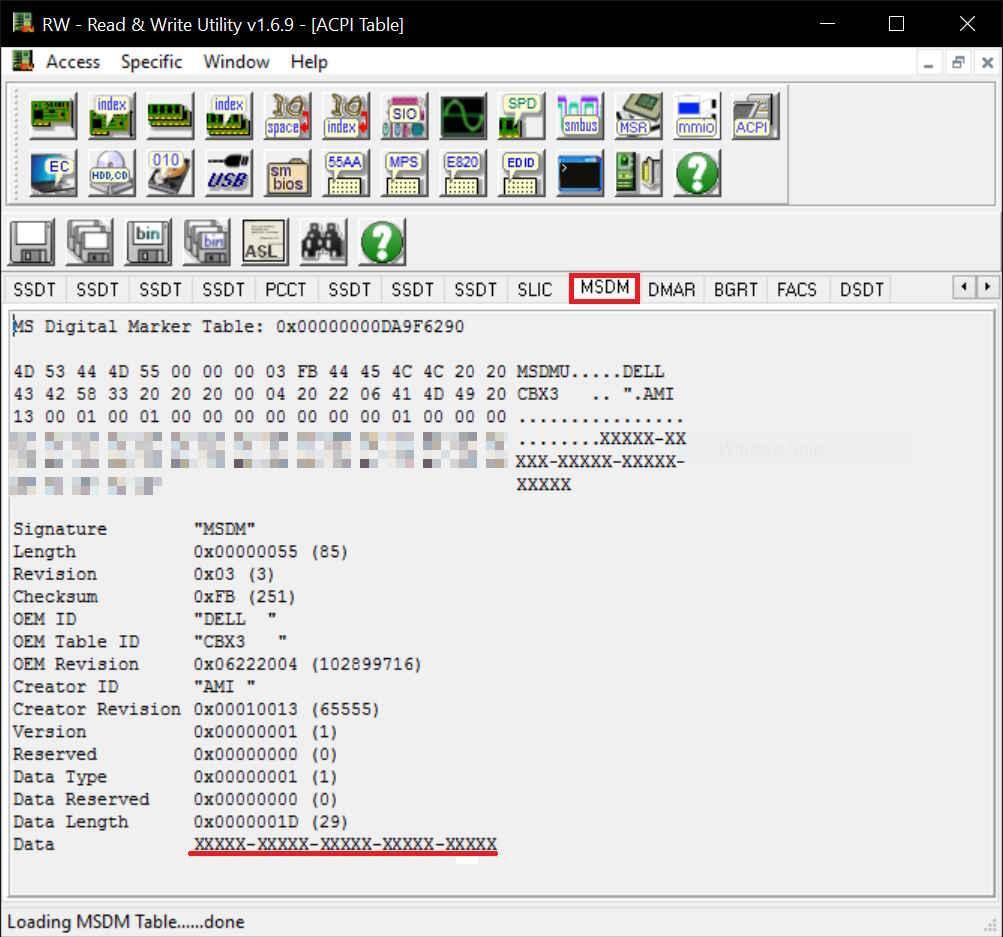This screenshot has height=937, width=1003.
Task: Click the Data product key value
Action: pos(345,844)
